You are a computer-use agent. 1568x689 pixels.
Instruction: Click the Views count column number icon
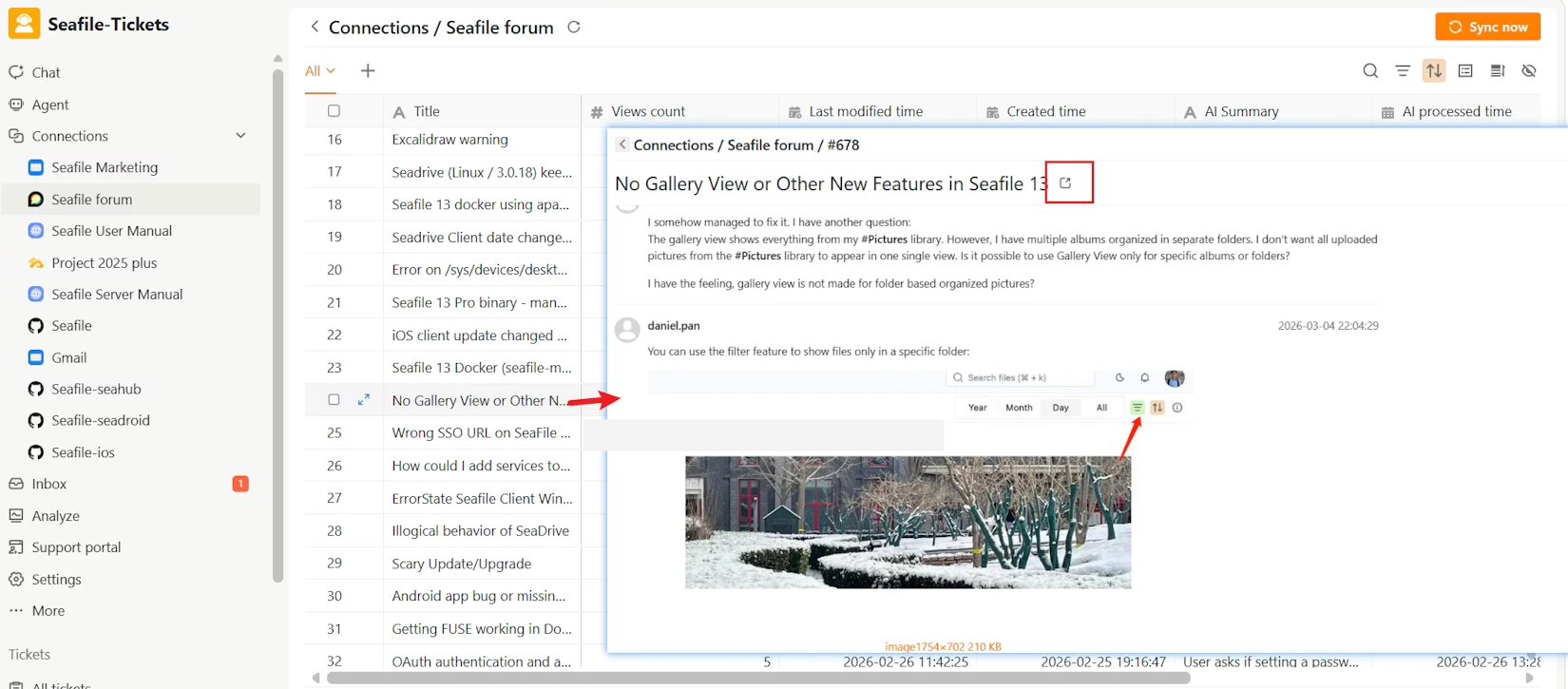click(597, 112)
